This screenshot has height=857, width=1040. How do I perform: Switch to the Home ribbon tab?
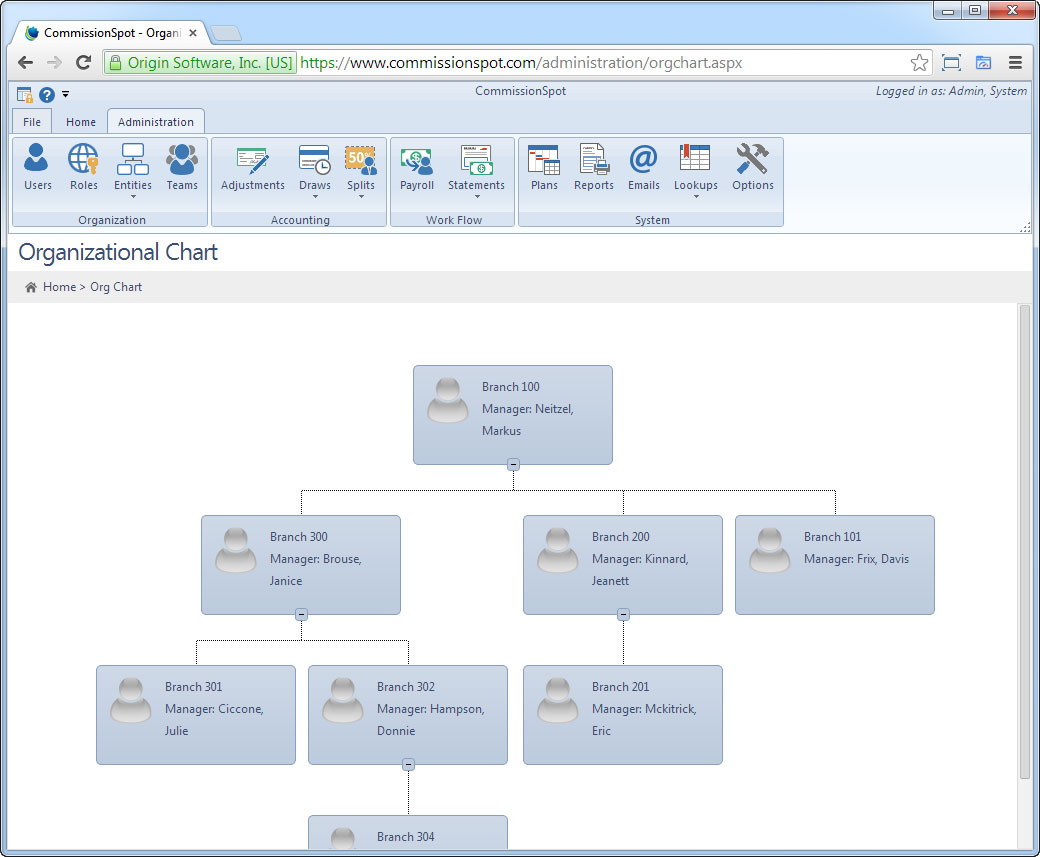80,122
